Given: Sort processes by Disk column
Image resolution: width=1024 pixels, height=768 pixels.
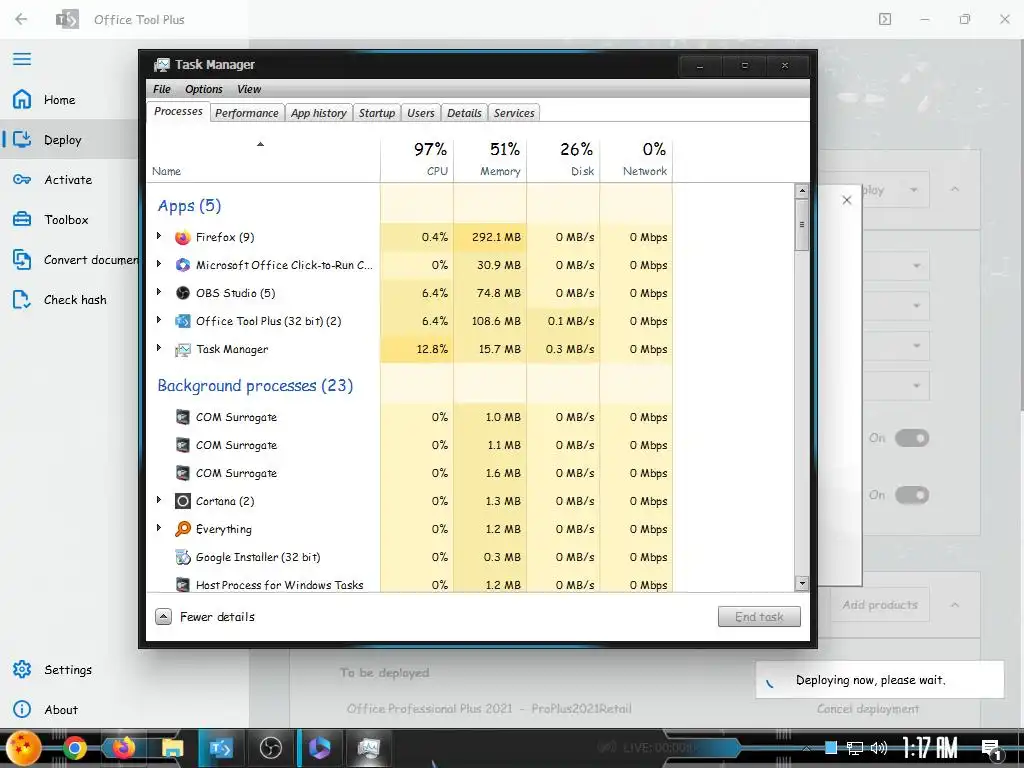Looking at the screenshot, I should 564,159.
